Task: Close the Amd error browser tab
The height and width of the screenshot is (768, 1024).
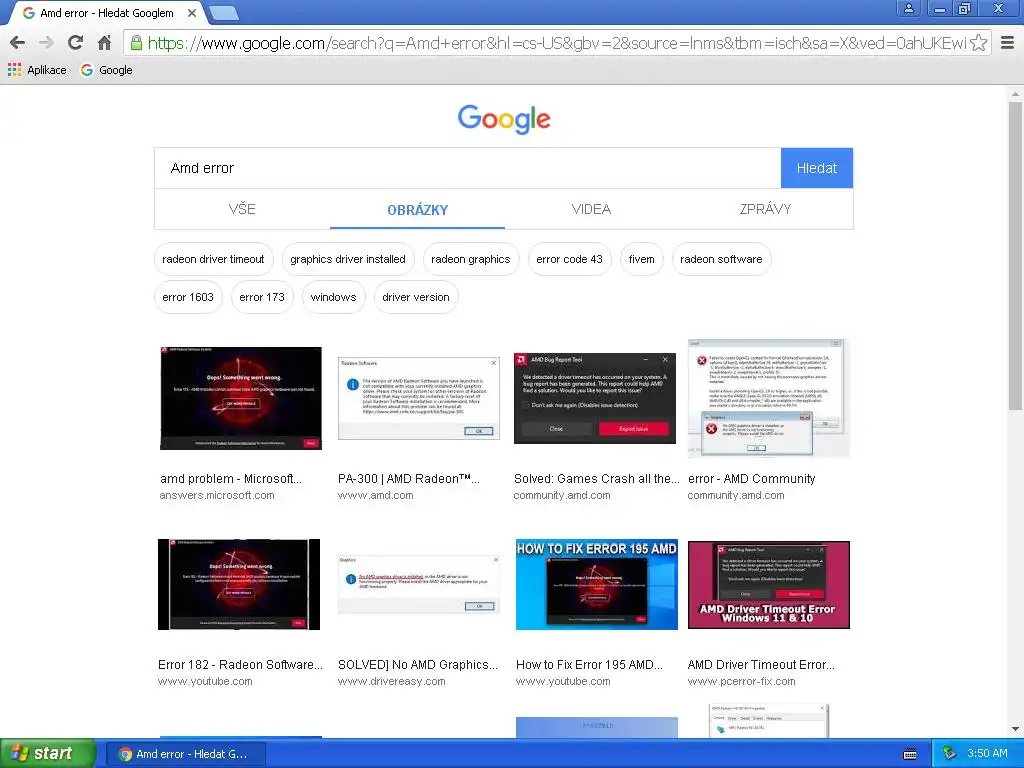Action: coord(191,13)
